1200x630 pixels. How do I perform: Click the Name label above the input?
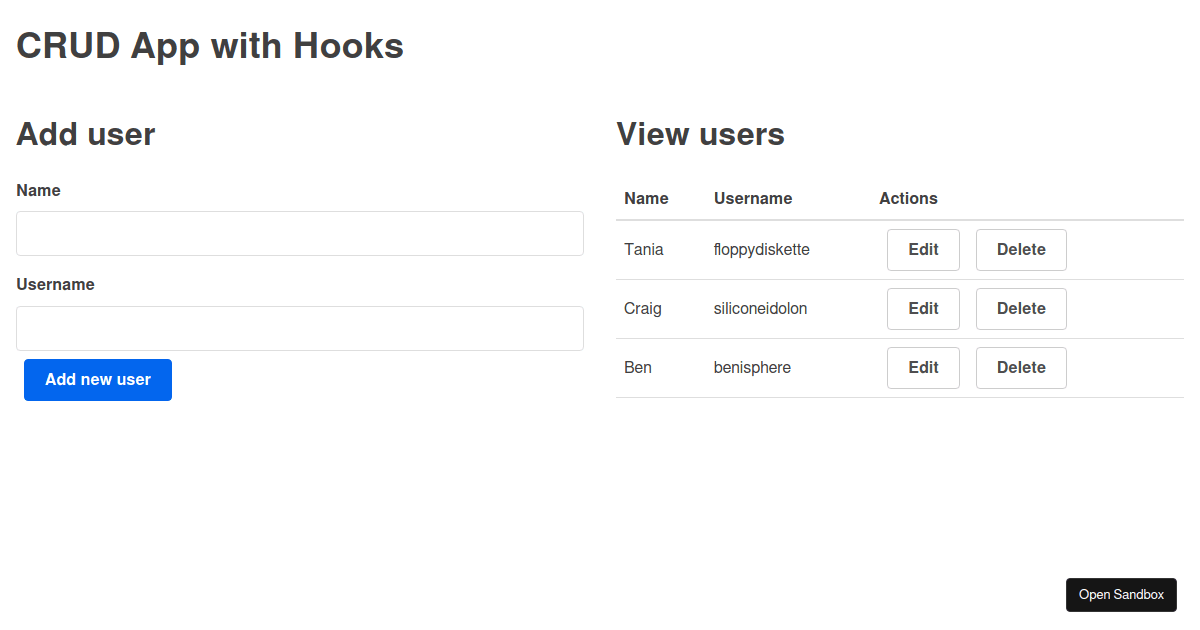pyautogui.click(x=38, y=190)
